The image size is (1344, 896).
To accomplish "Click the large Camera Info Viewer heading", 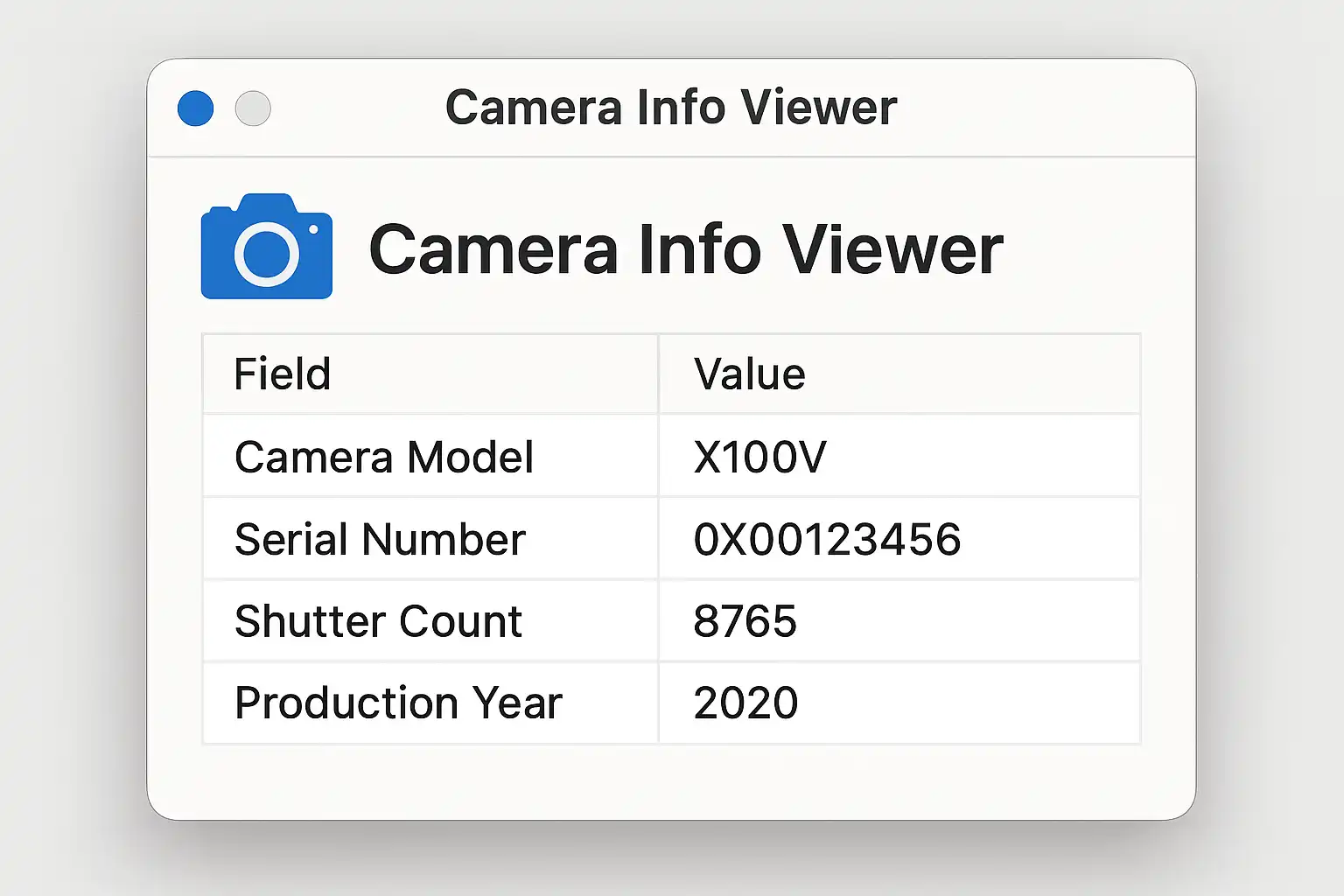I will click(686, 249).
